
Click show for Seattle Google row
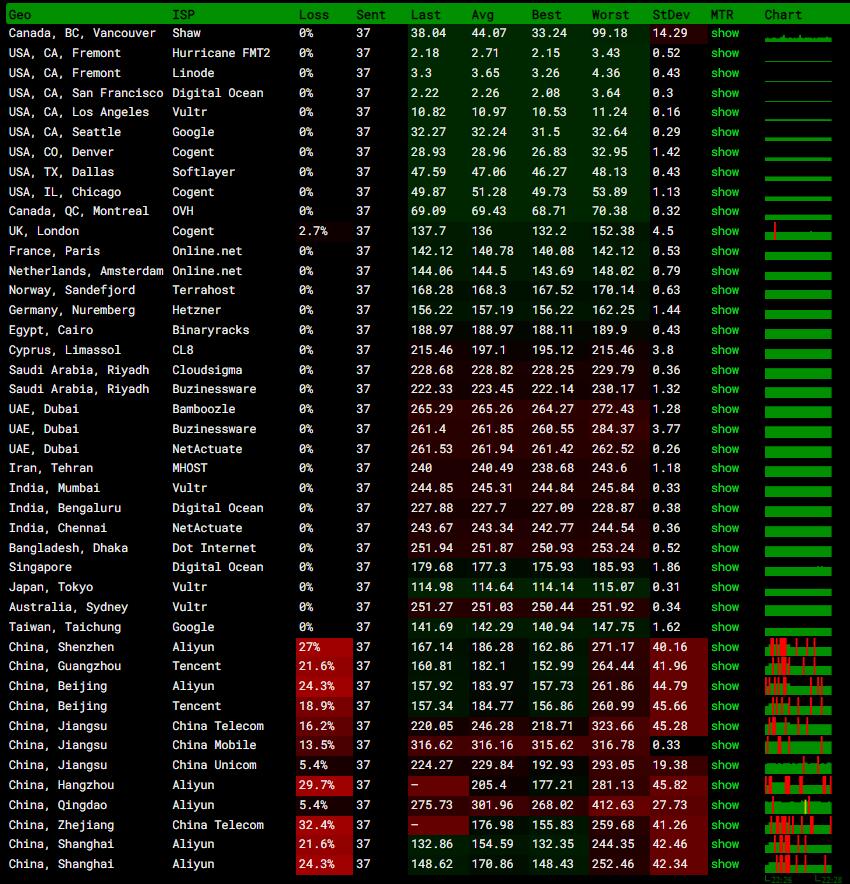pyautogui.click(x=725, y=132)
